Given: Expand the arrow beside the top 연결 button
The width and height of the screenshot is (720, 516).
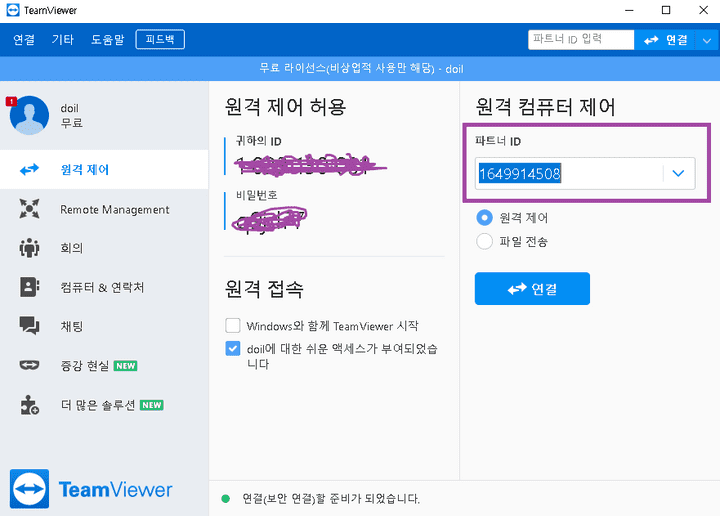Looking at the screenshot, I should point(707,40).
